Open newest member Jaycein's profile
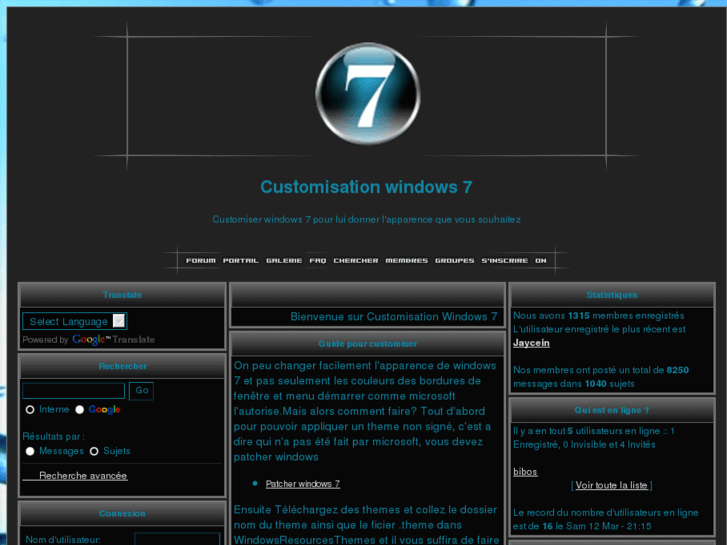Image resolution: width=727 pixels, height=545 pixels. pyautogui.click(x=531, y=343)
